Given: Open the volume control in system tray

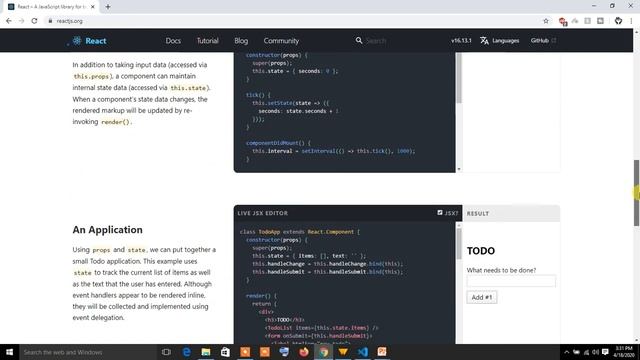Looking at the screenshot, I should (x=596, y=352).
